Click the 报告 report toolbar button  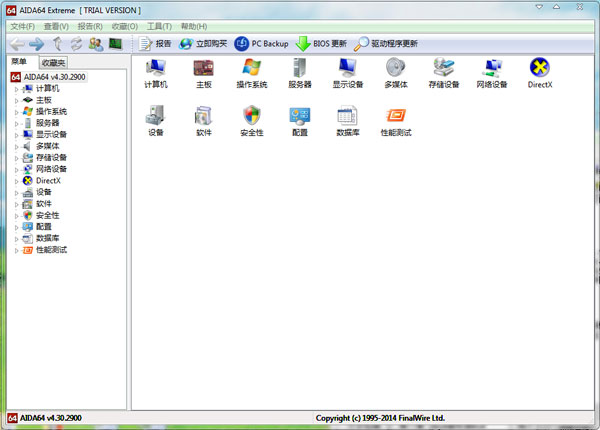pyautogui.click(x=155, y=44)
